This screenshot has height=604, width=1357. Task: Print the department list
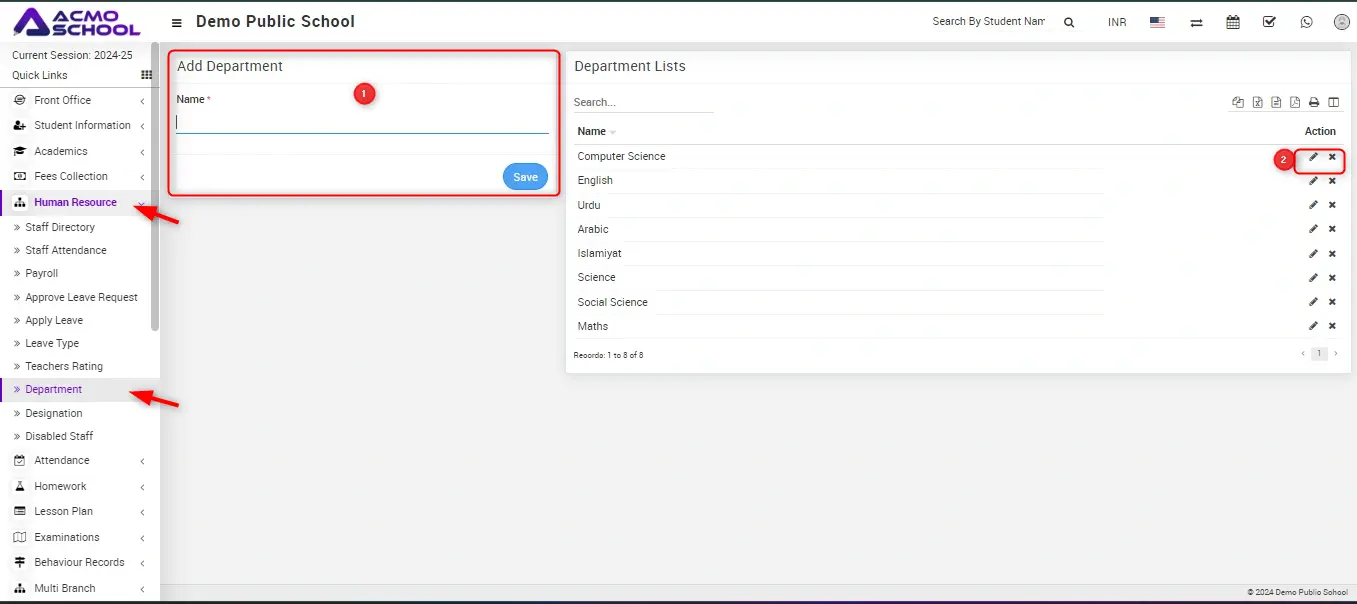pyautogui.click(x=1314, y=102)
